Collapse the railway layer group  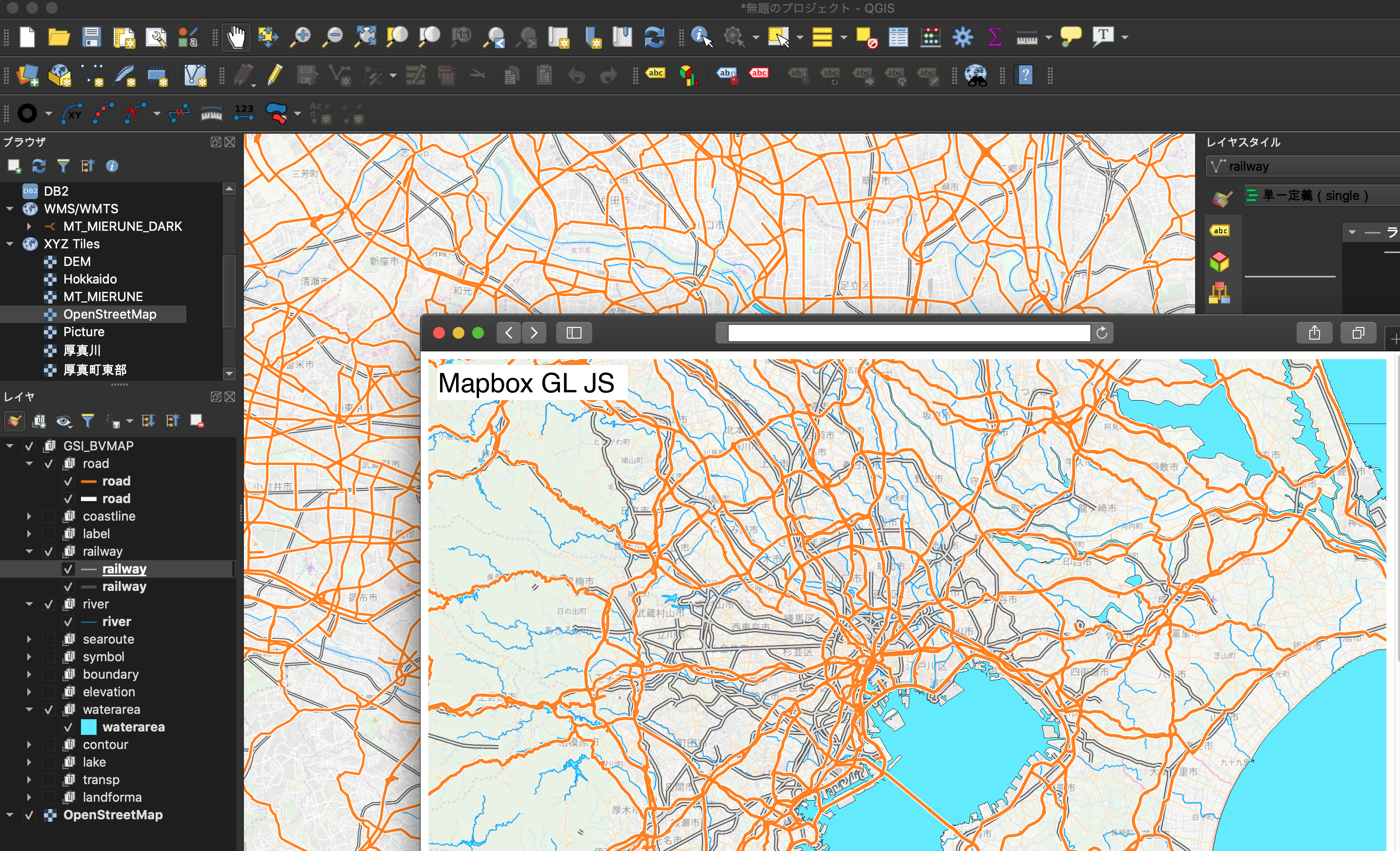tap(29, 551)
